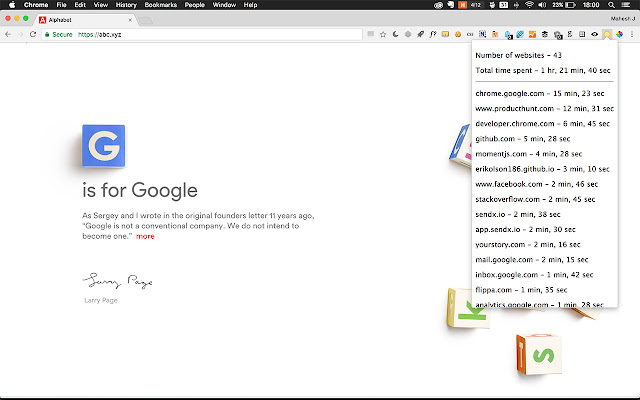Viewport: 640px width, 400px height.
Task: Click the orange pumpkin-shaped extension icon
Action: tap(458, 34)
